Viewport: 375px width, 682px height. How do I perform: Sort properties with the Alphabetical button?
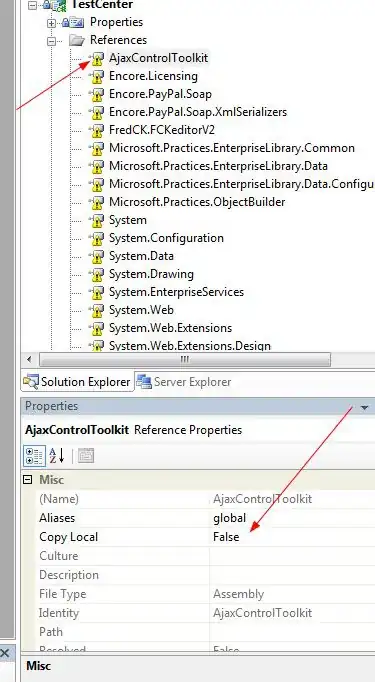[x=56, y=455]
